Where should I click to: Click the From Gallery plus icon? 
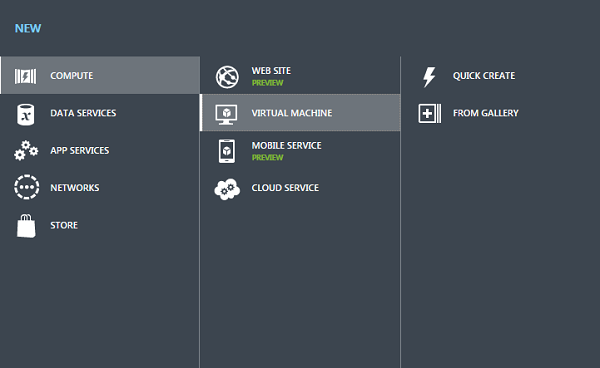[429, 114]
